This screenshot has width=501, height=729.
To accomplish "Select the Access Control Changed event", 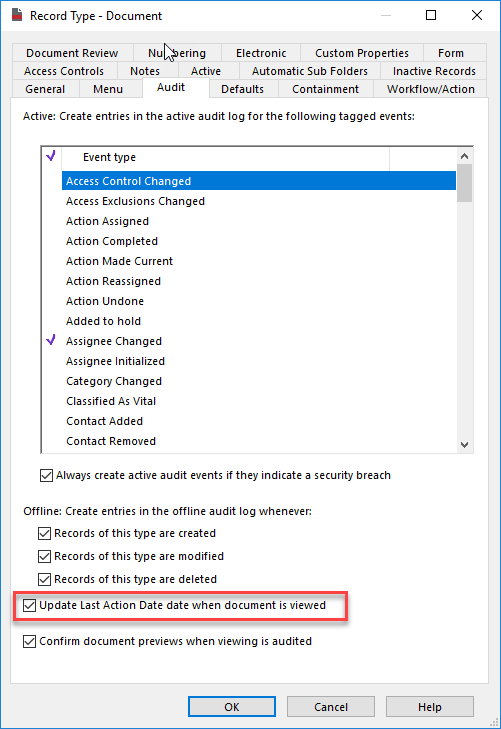I will [x=258, y=181].
